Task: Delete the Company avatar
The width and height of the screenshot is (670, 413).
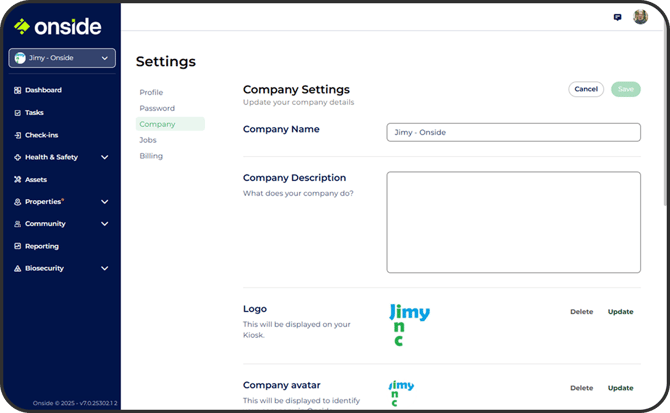Action: coord(582,388)
